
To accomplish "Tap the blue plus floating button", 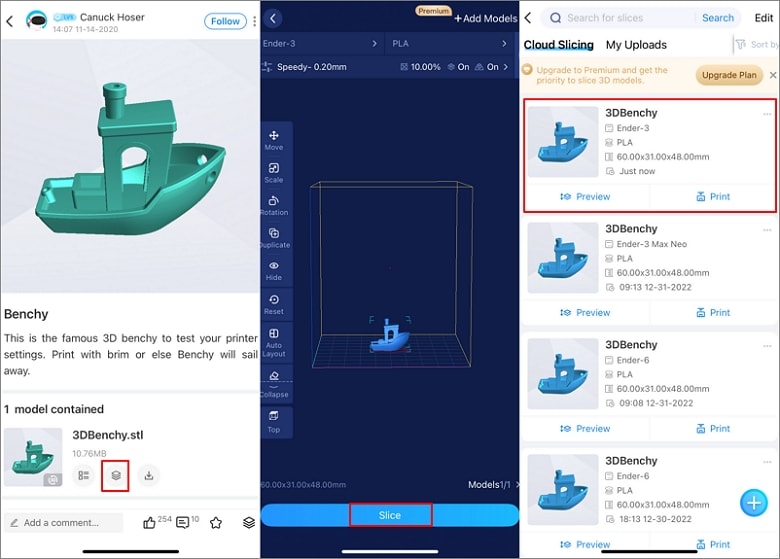I will pos(754,503).
